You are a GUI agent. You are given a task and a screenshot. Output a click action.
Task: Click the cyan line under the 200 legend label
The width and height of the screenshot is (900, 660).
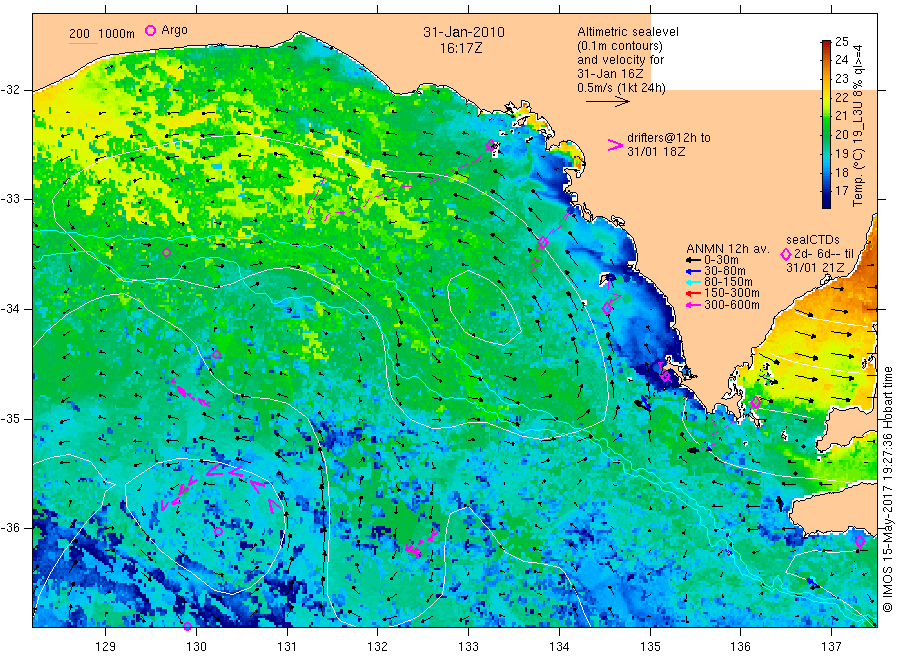[83, 44]
